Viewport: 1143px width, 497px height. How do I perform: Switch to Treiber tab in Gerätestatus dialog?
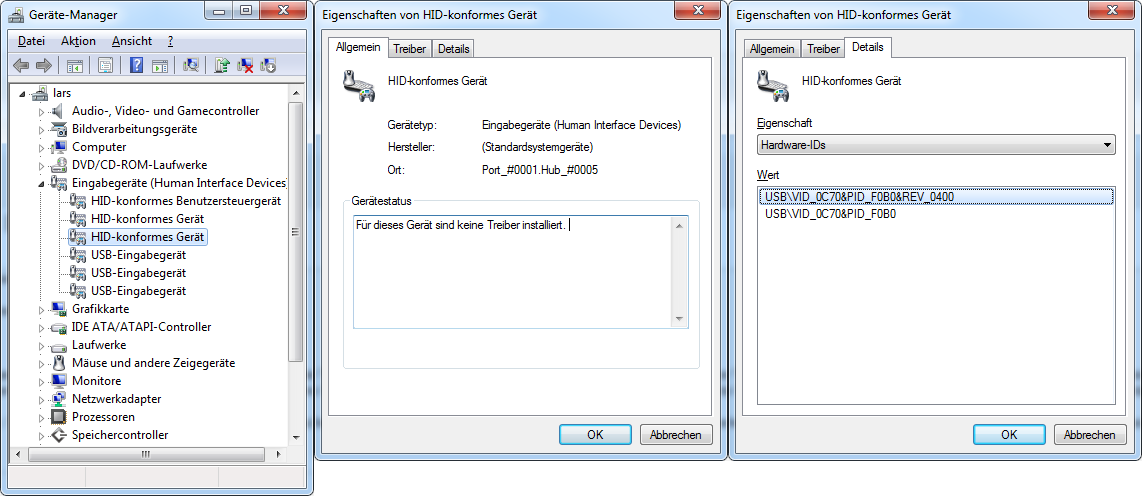[410, 49]
